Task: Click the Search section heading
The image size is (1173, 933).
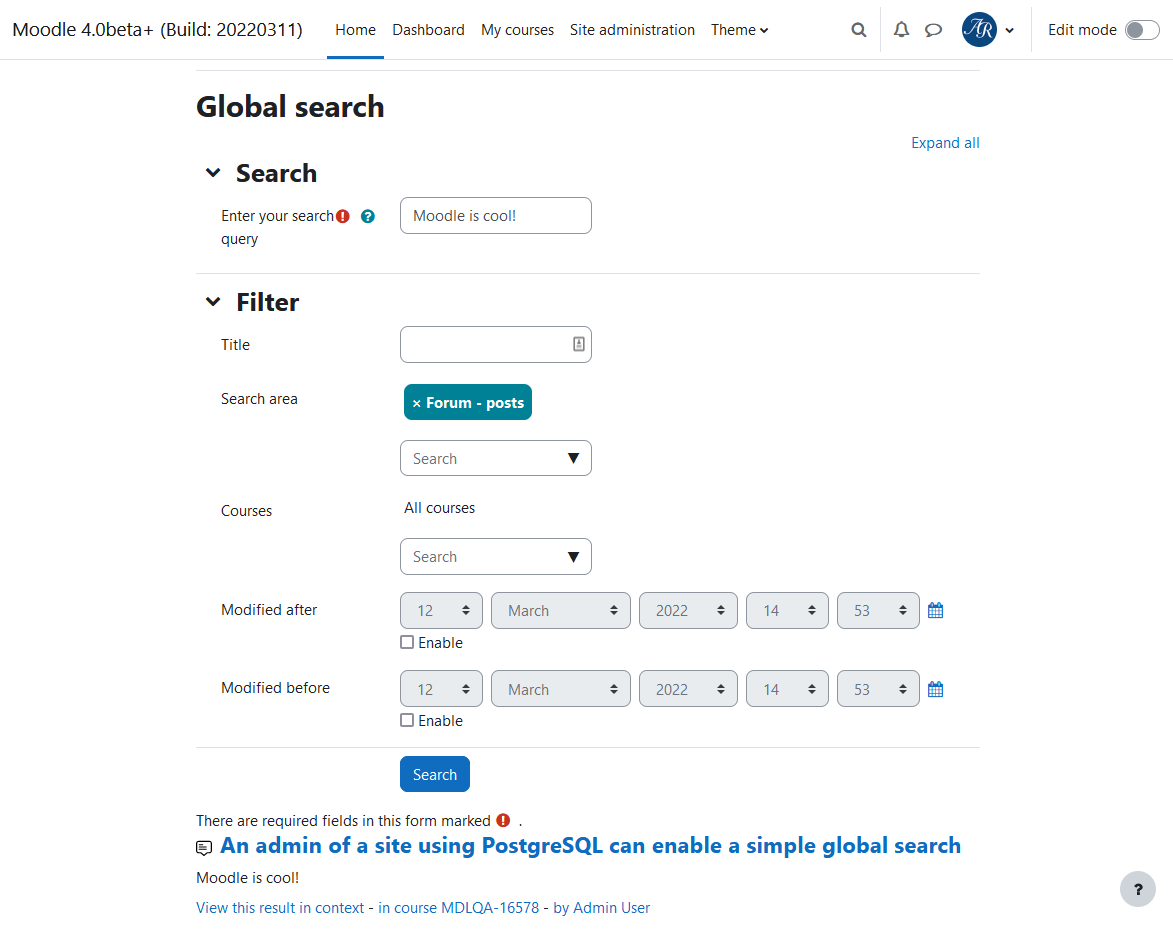Action: [276, 173]
